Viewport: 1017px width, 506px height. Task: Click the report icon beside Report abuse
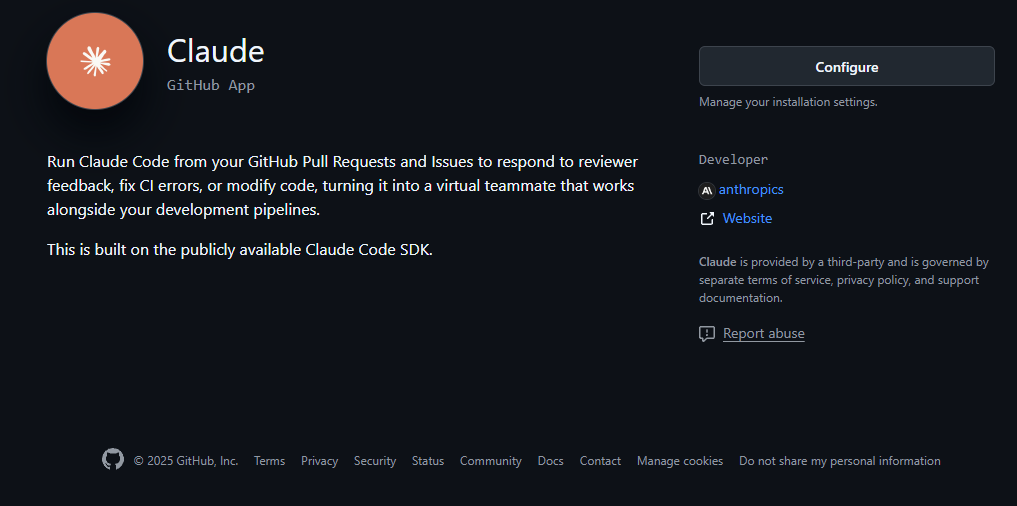click(707, 334)
